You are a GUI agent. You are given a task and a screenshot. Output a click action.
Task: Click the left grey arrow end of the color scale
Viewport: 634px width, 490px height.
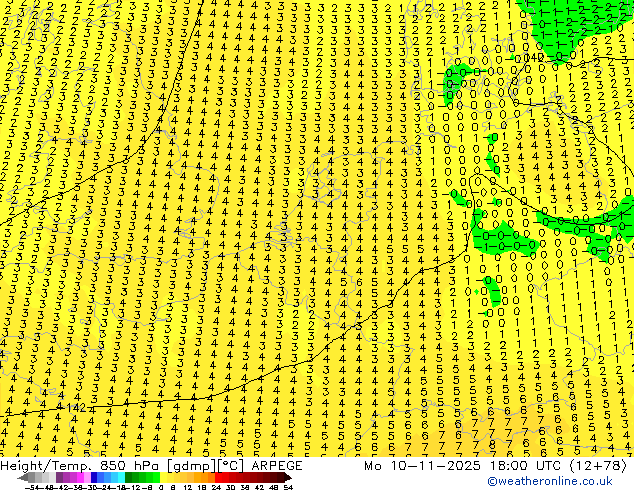tap(23, 478)
